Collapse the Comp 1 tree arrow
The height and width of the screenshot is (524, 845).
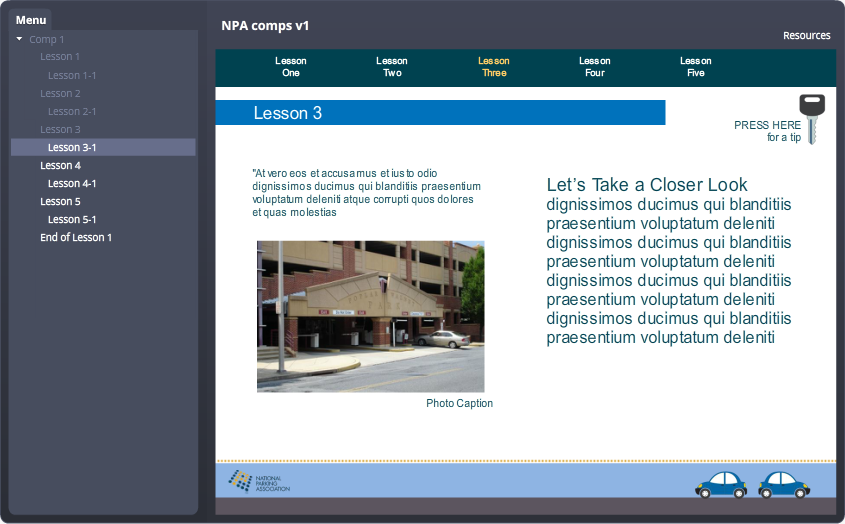click(x=19, y=39)
